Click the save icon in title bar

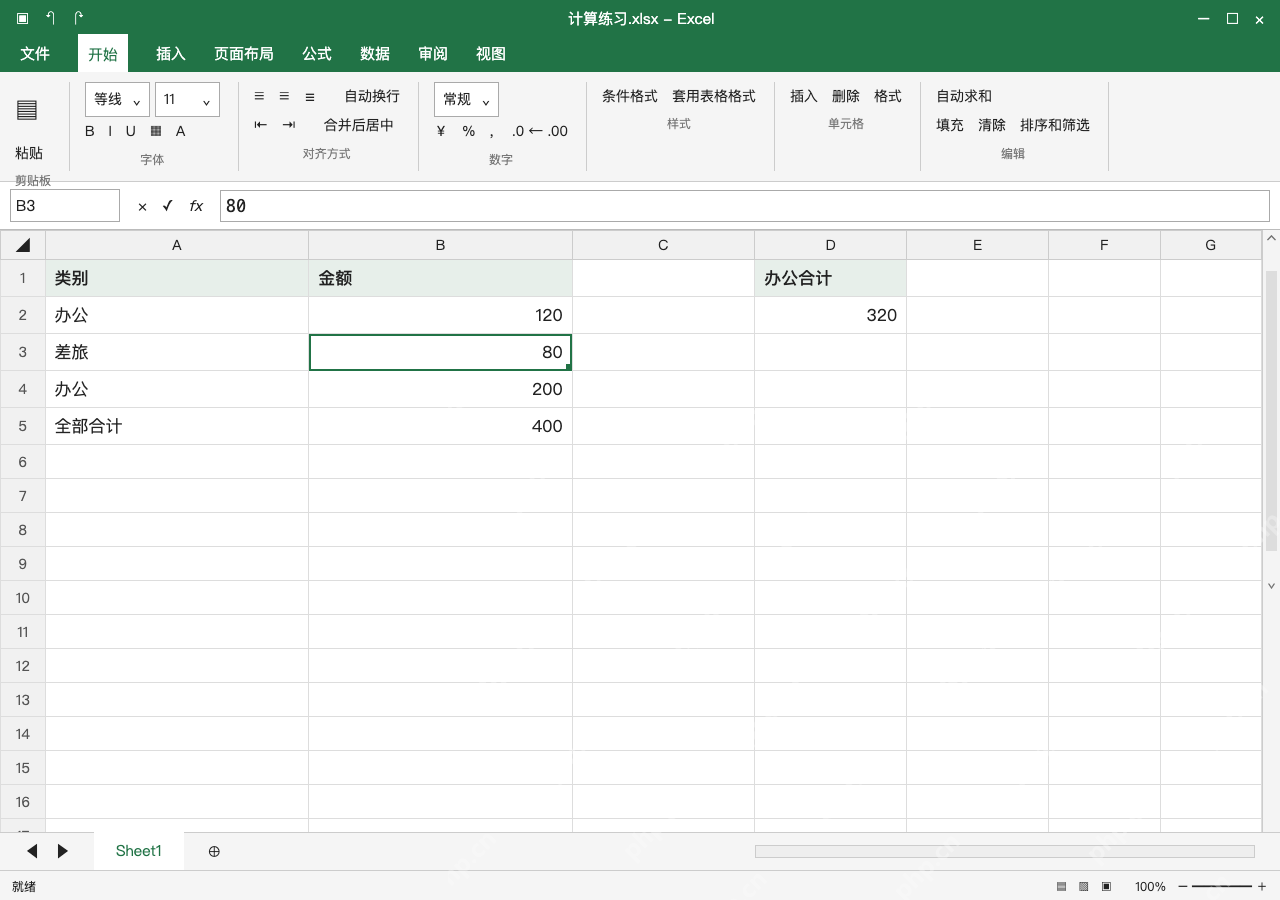click(x=22, y=18)
